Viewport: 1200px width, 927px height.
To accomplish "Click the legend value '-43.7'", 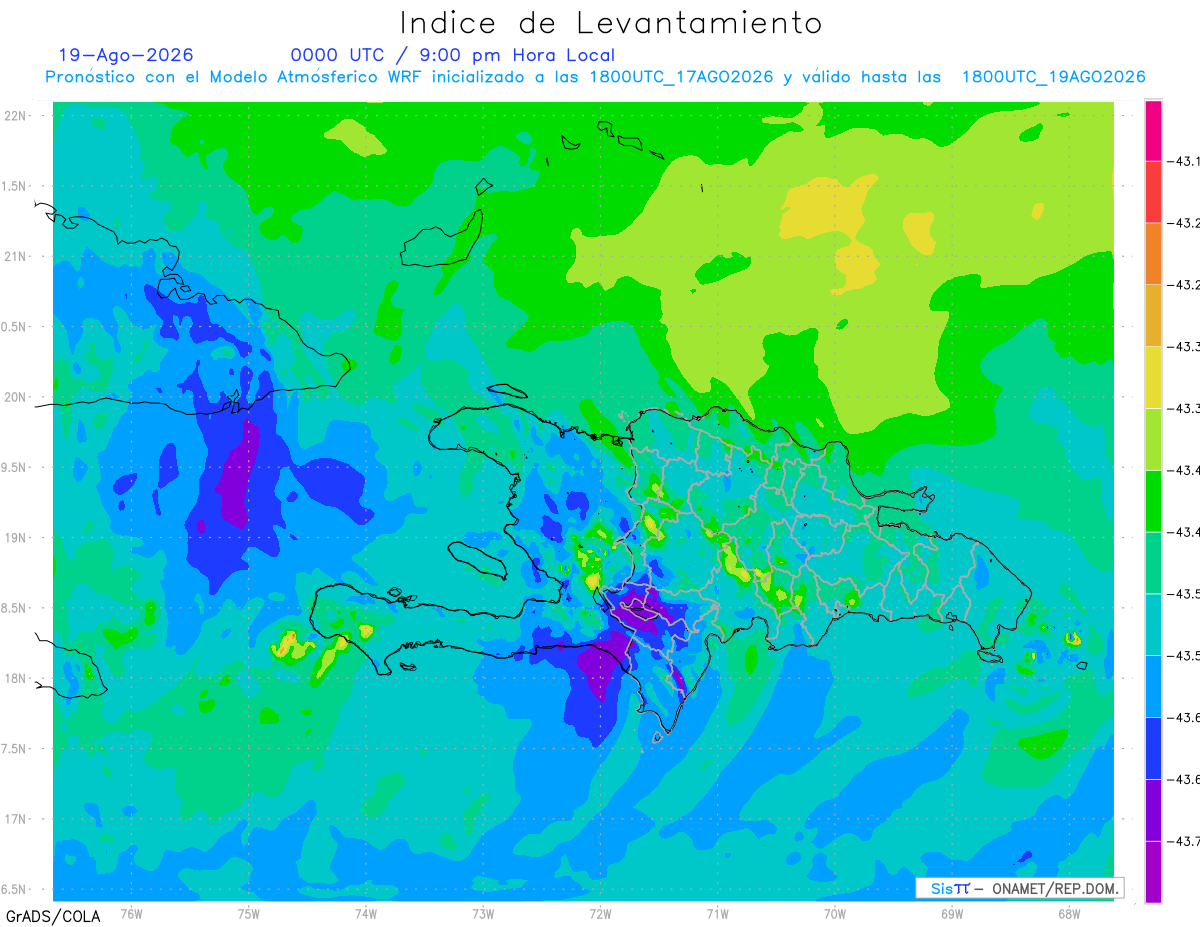I will 1183,842.
